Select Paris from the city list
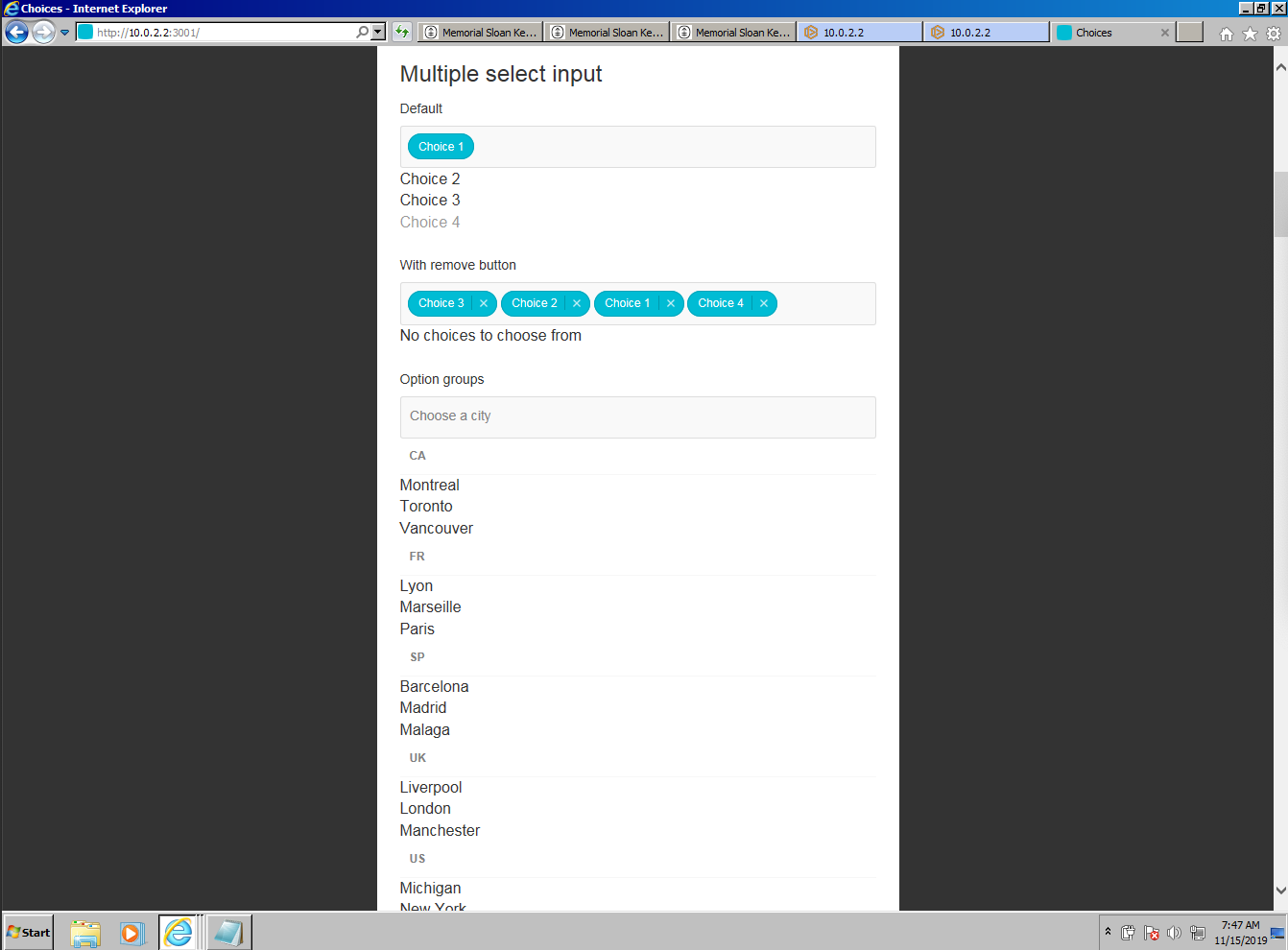Viewport: 1288px width, 950px height. pos(637,629)
